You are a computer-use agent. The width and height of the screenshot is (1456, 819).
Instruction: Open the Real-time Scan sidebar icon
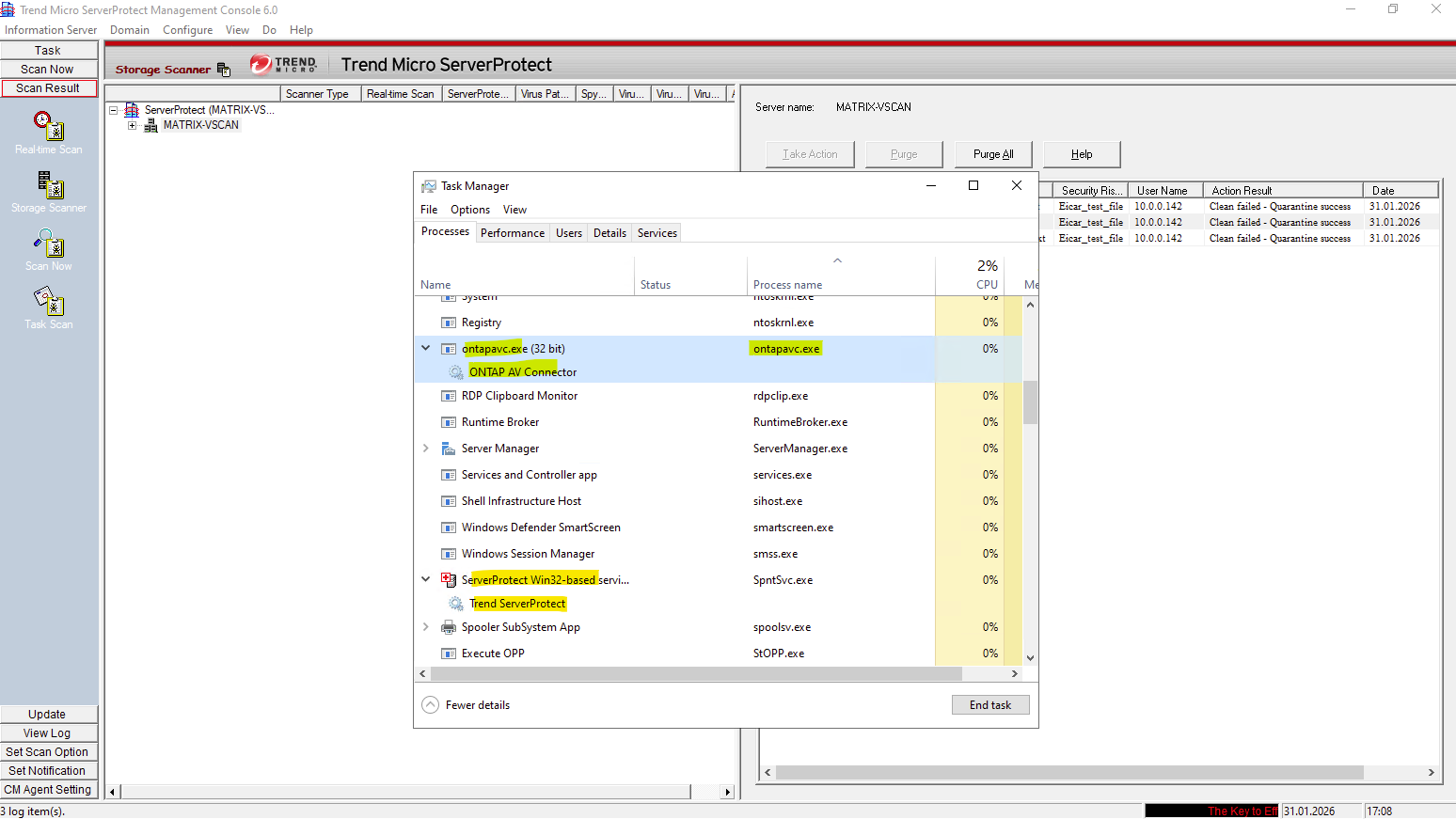[x=49, y=127]
